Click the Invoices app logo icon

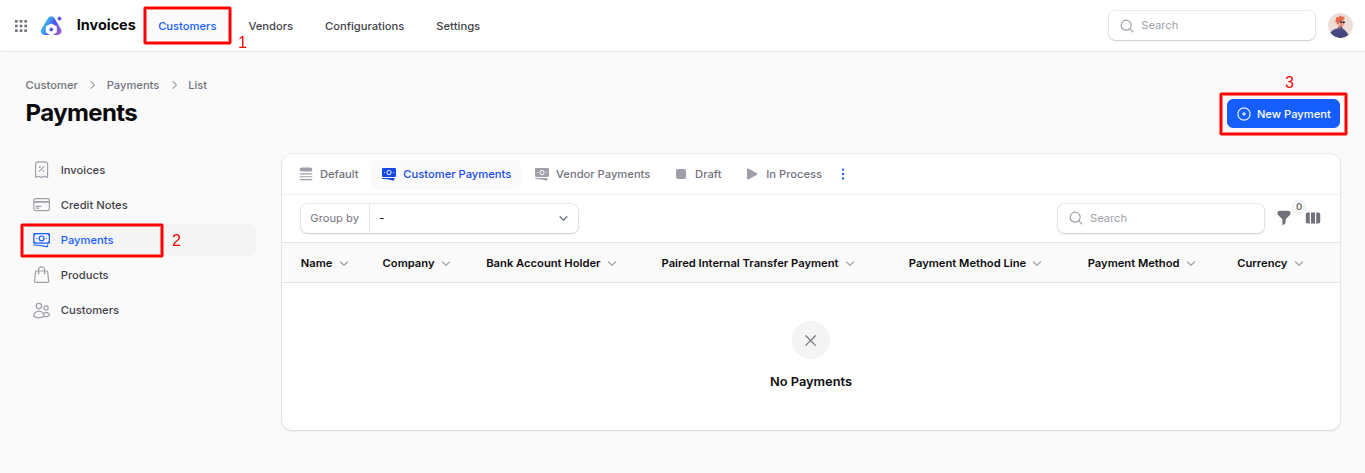(x=52, y=26)
